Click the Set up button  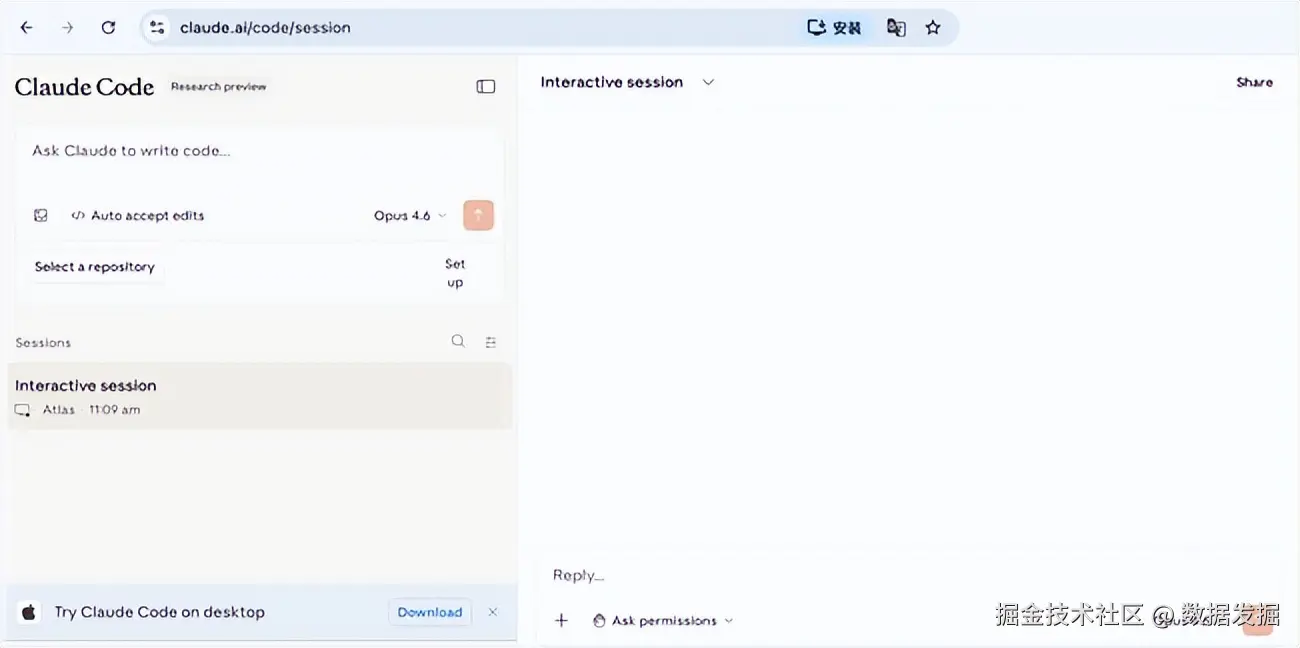[455, 273]
